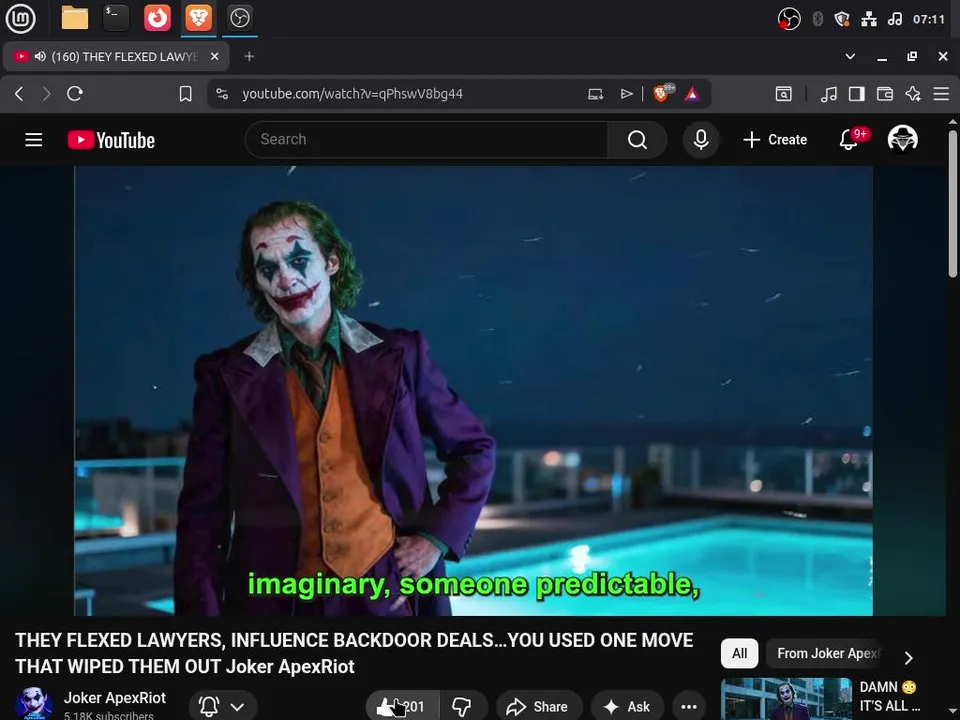Open the file manager folder icon in the panel
The width and height of the screenshot is (960, 720).
coord(75,18)
